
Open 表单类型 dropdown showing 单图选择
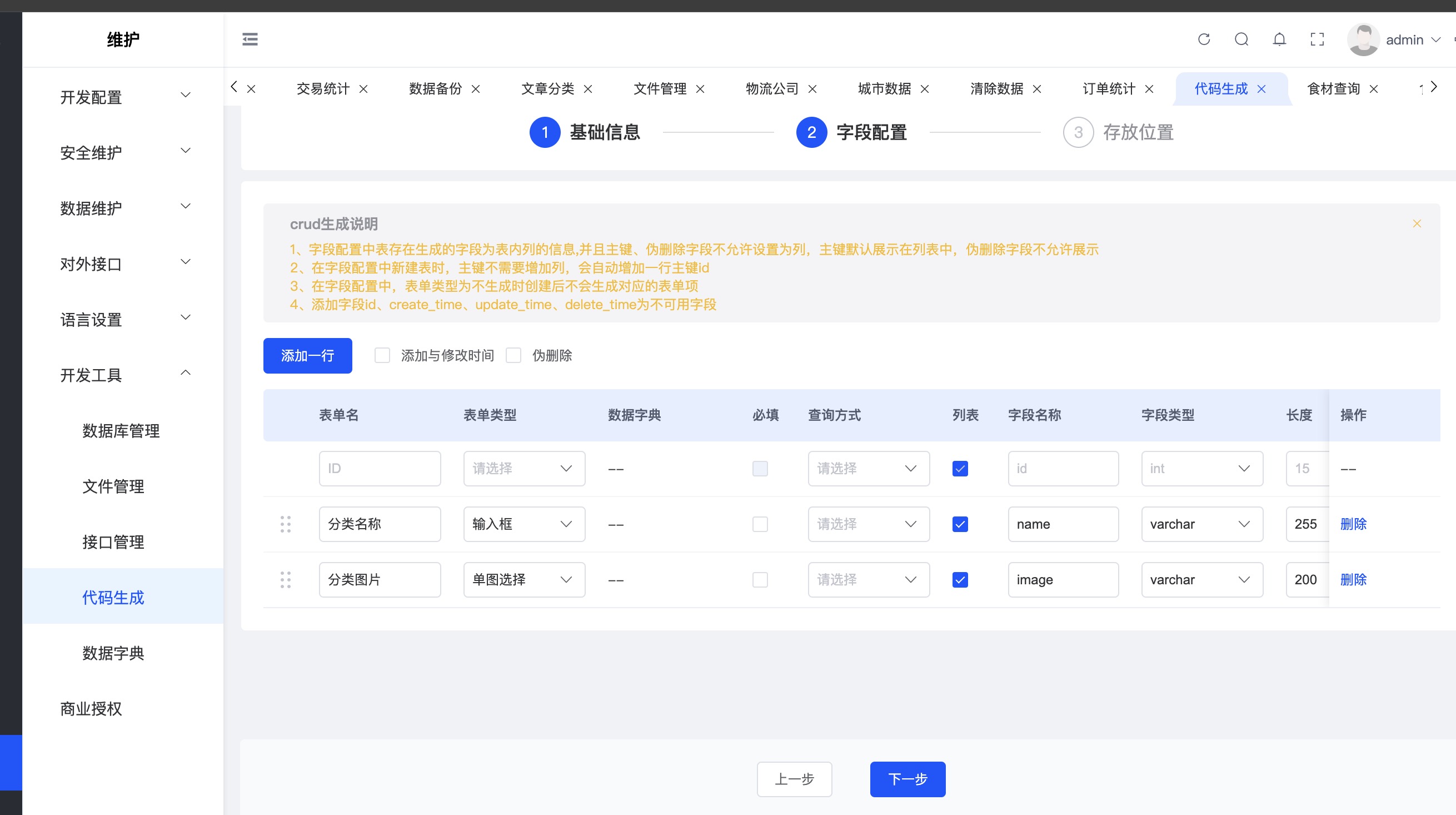(525, 580)
